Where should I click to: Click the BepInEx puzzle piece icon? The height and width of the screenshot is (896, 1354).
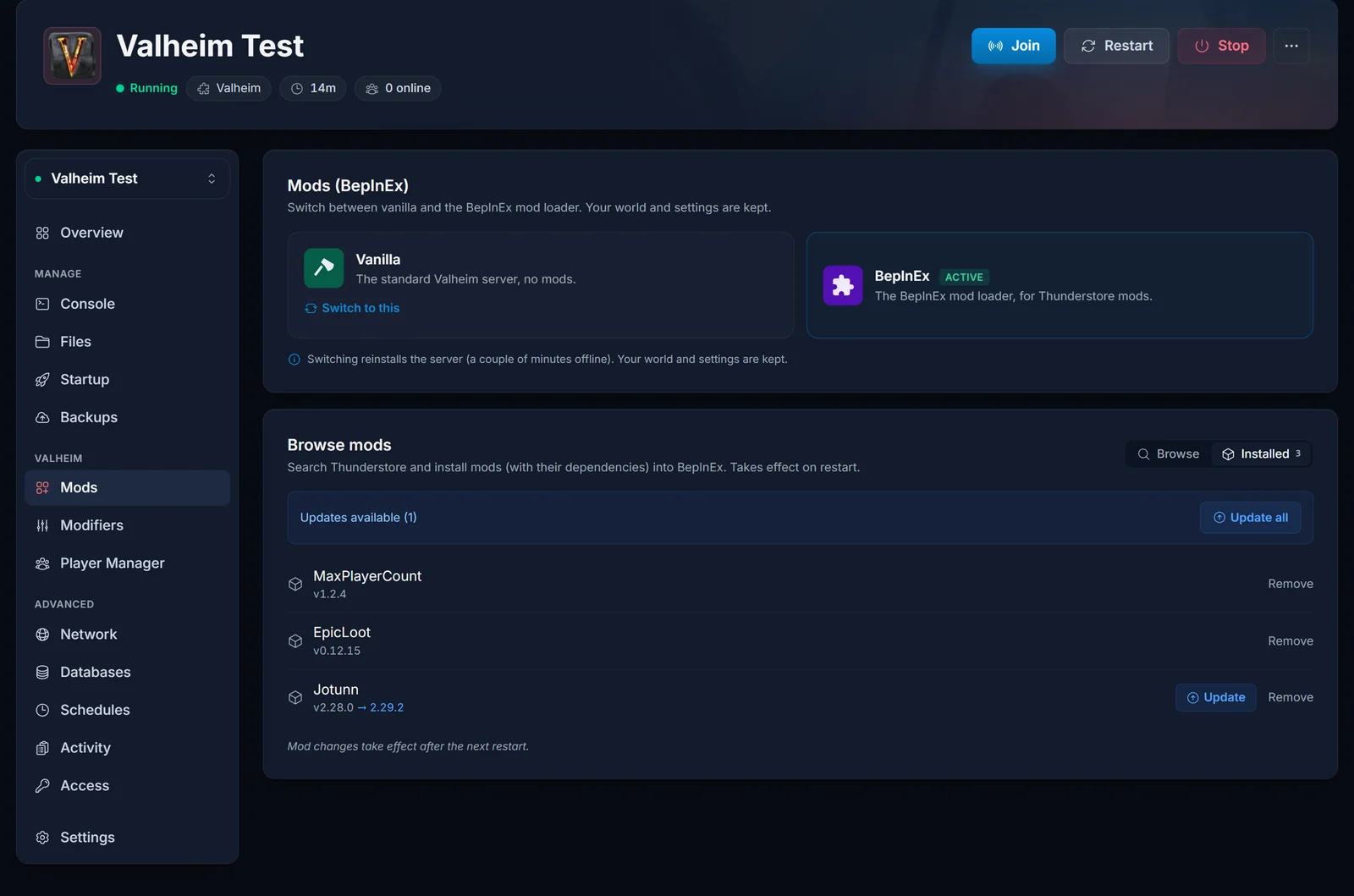pos(843,285)
